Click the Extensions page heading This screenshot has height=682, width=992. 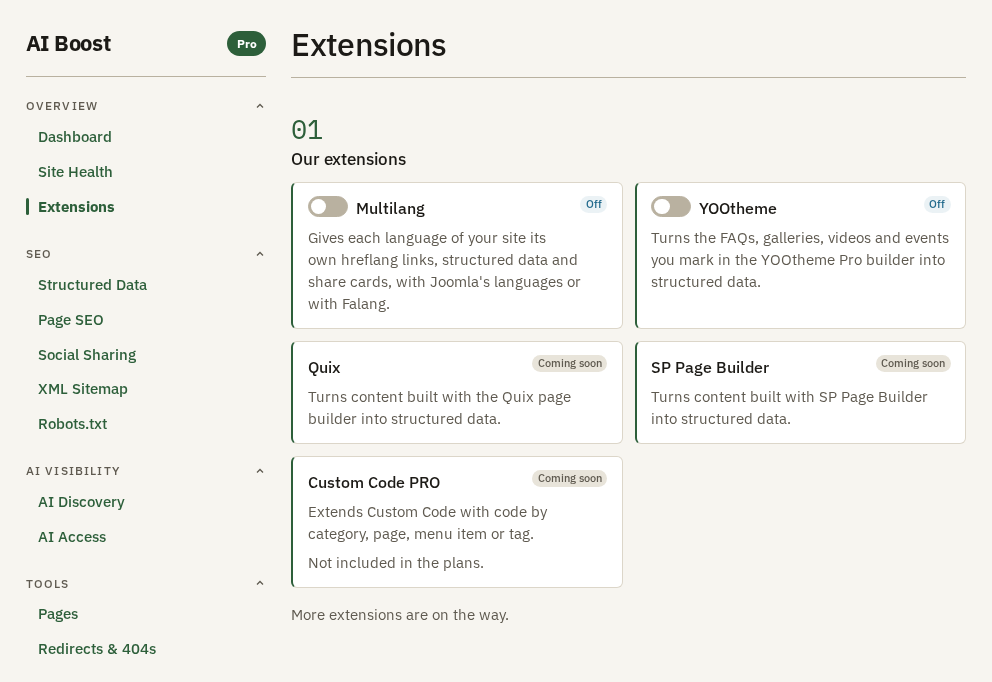click(x=369, y=46)
